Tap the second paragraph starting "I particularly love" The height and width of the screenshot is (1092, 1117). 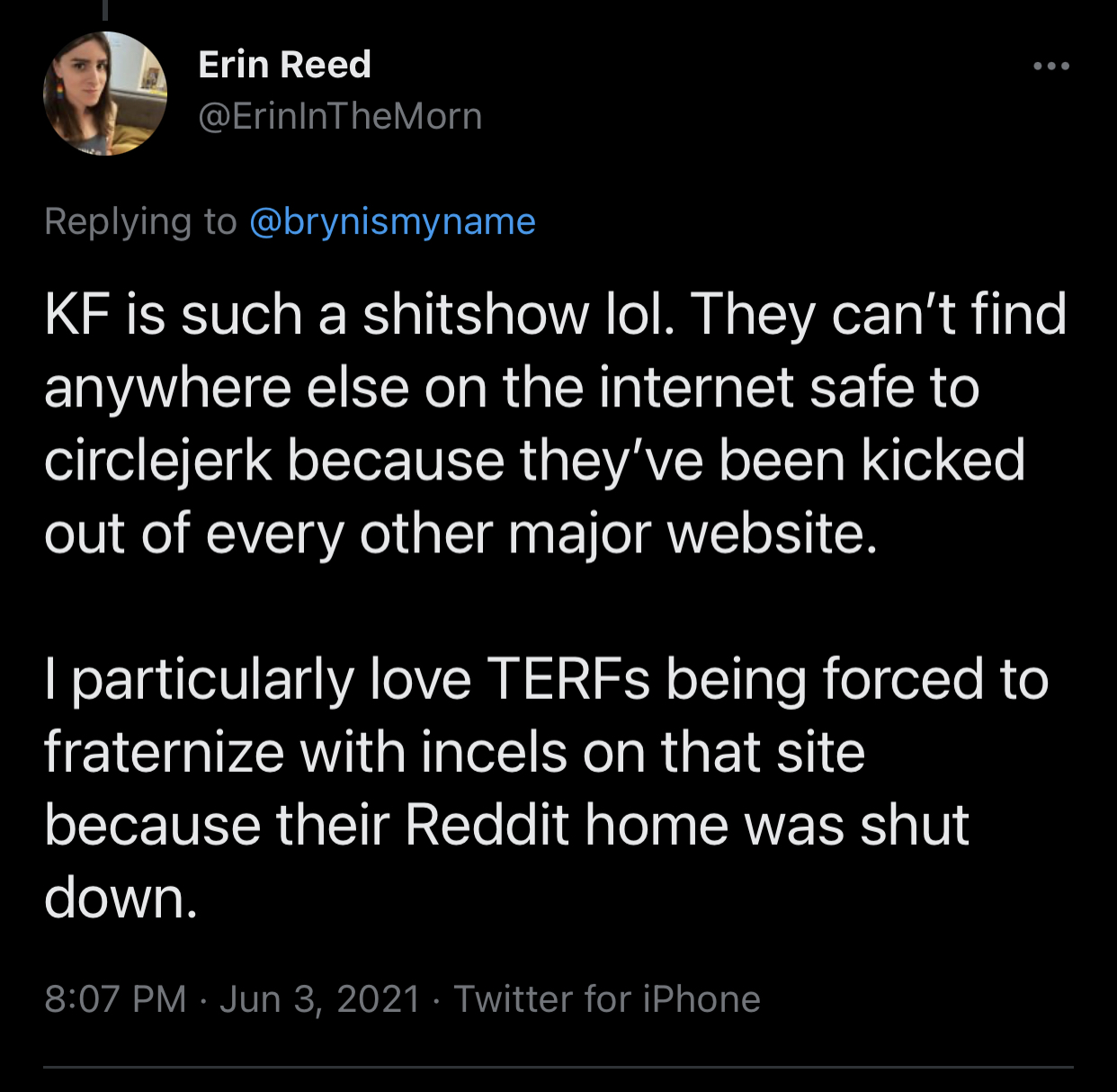click(x=540, y=787)
